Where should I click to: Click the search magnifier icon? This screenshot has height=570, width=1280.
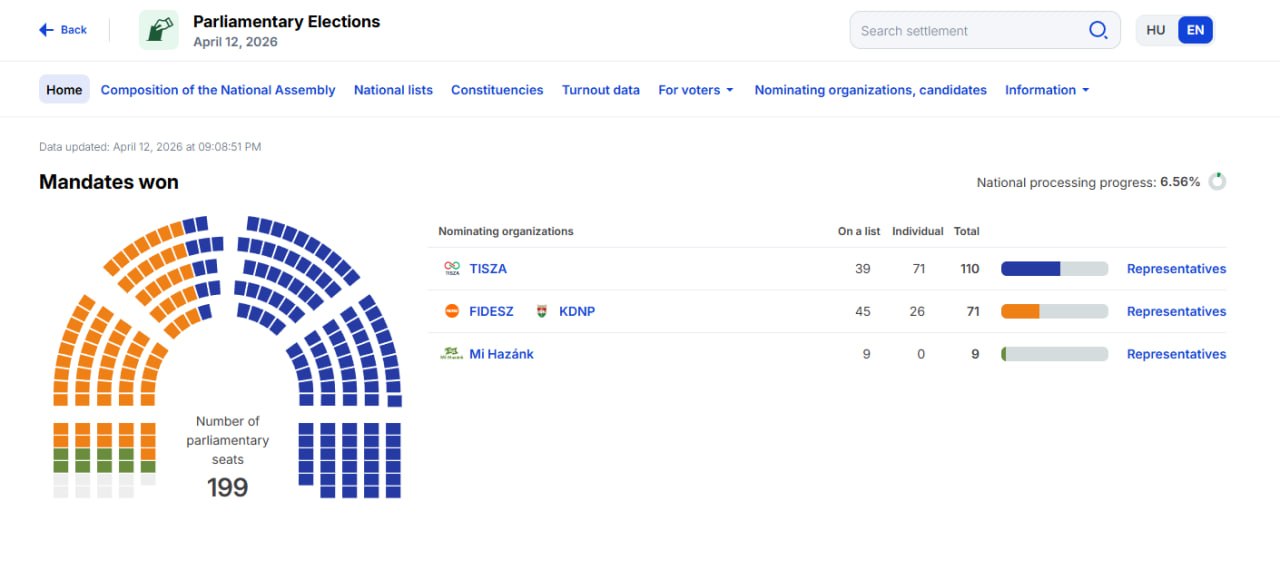click(x=1097, y=30)
